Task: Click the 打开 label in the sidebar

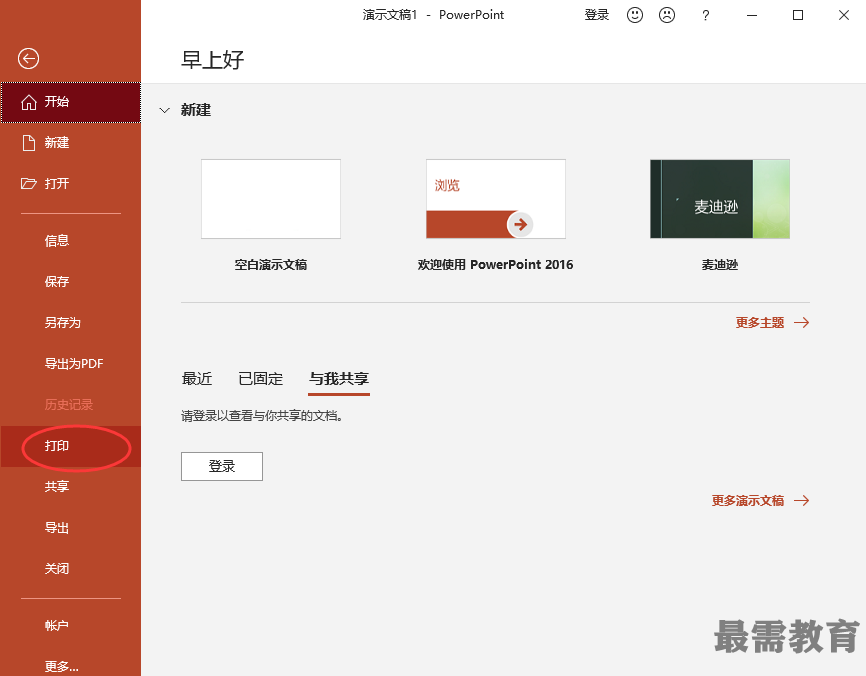Action: [57, 183]
